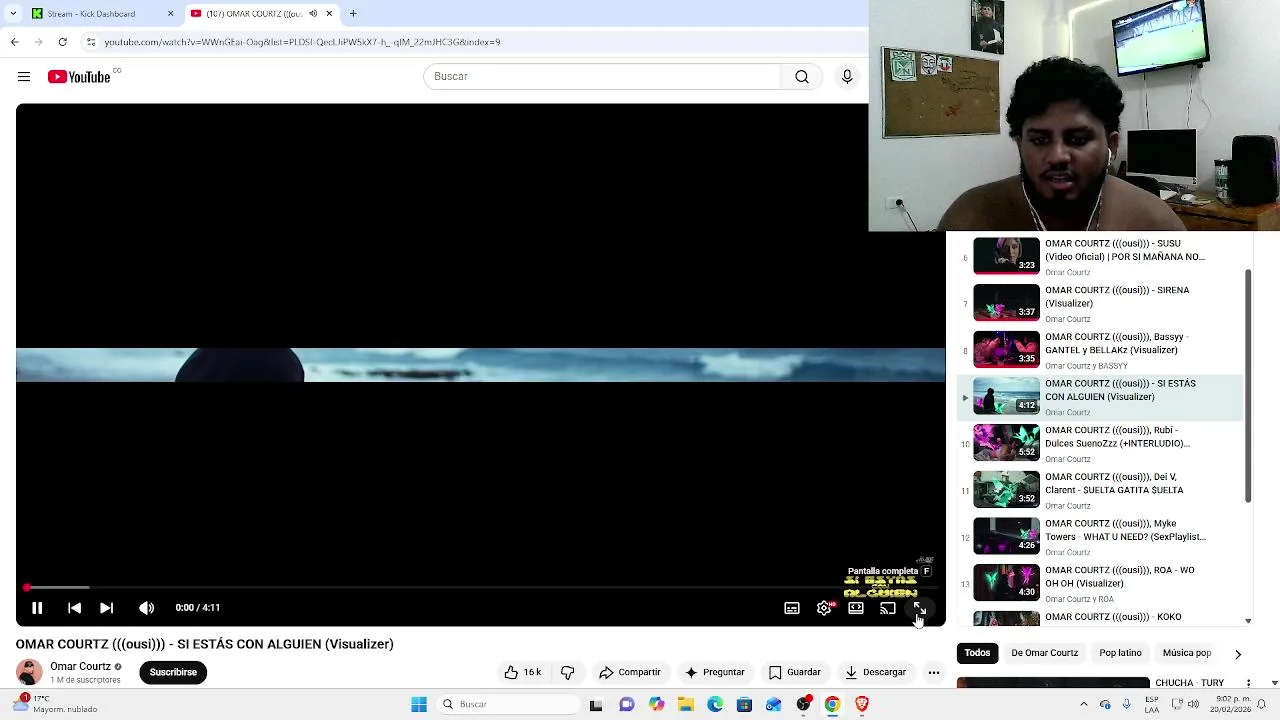
Task: Pause the video with the pause button
Action: pos(37,608)
